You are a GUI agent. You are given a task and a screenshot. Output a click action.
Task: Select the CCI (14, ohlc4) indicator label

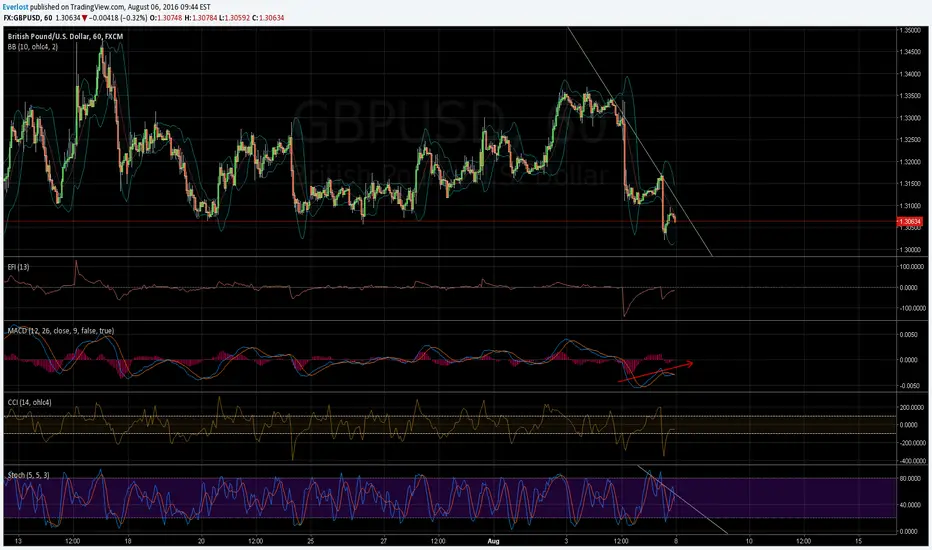point(30,403)
